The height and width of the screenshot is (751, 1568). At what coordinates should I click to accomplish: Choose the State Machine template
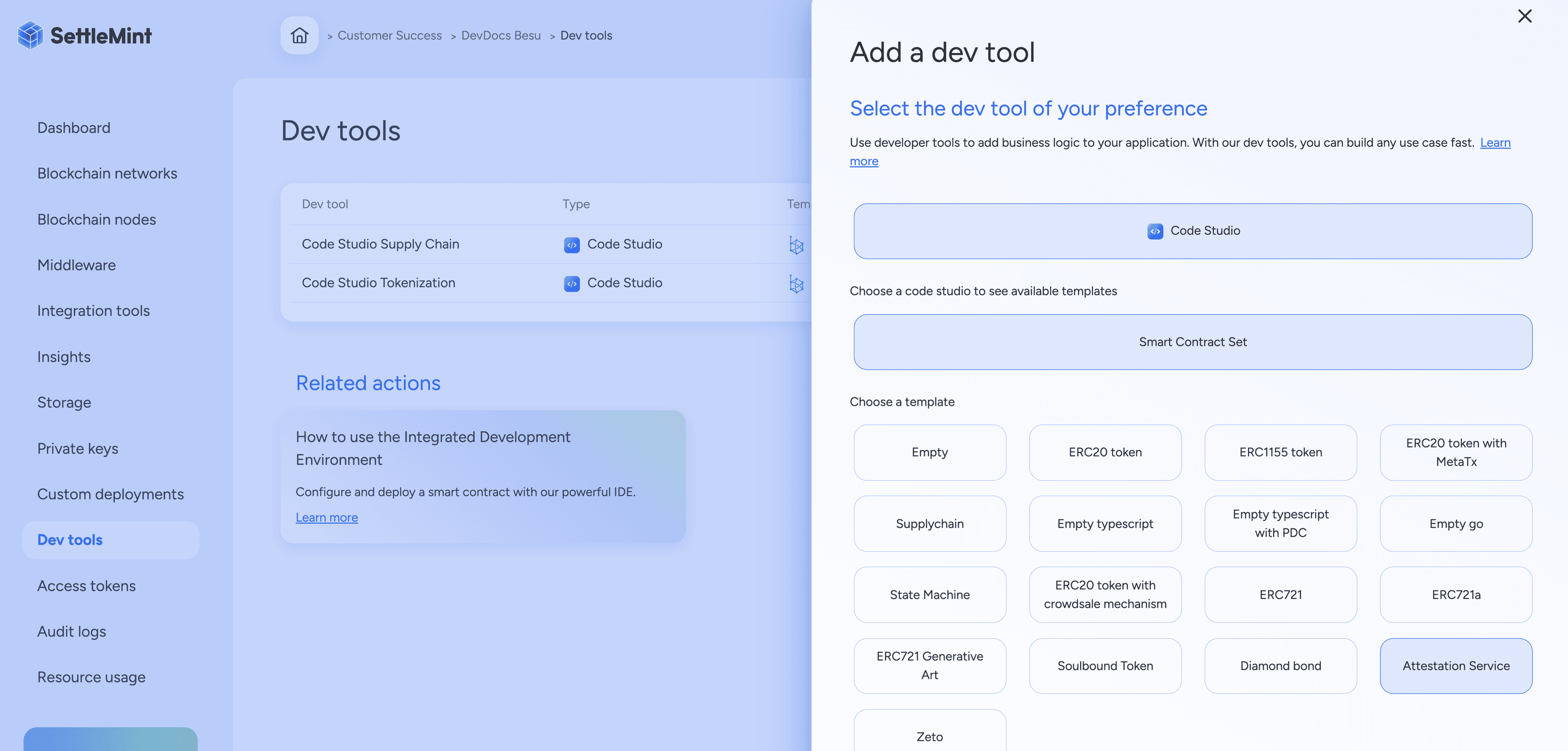point(929,595)
